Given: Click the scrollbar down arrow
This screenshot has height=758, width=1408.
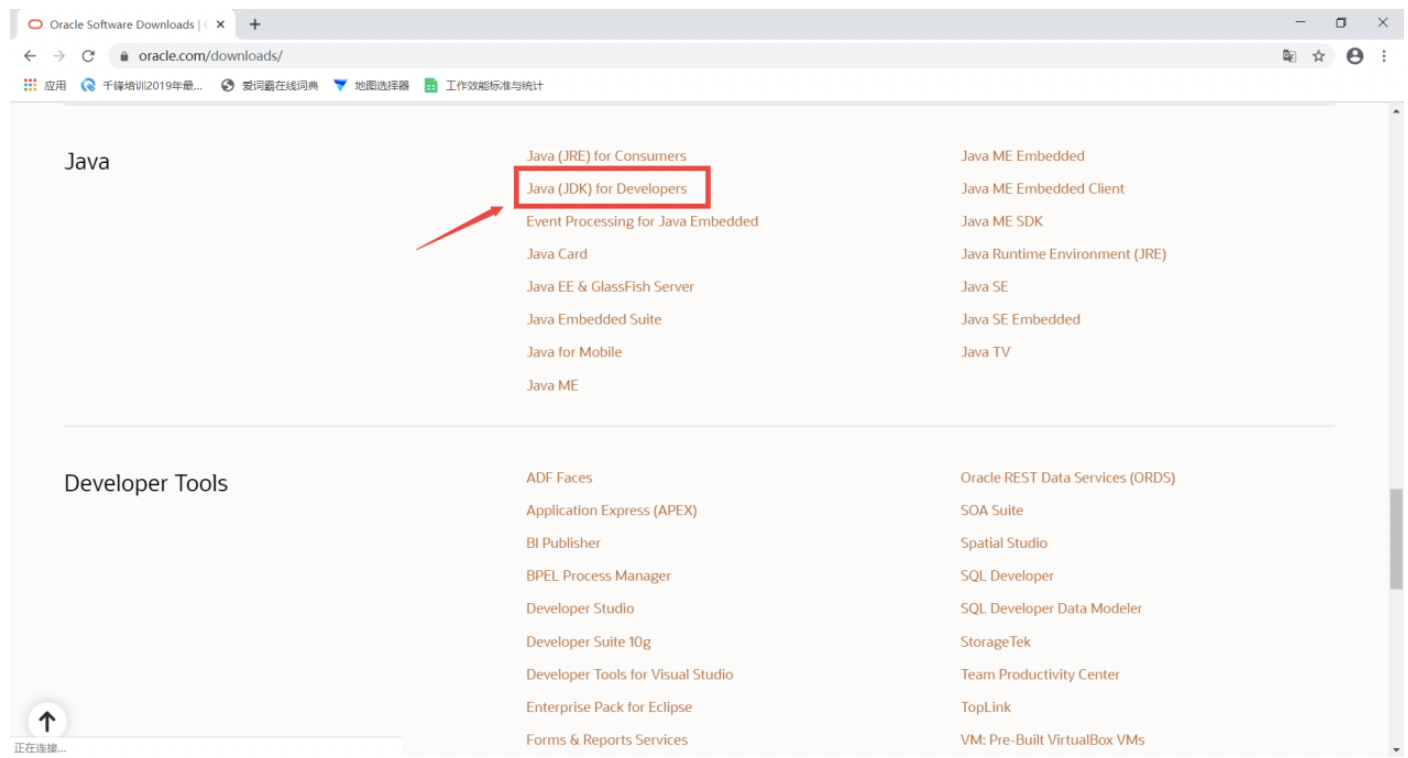Looking at the screenshot, I should (1396, 749).
